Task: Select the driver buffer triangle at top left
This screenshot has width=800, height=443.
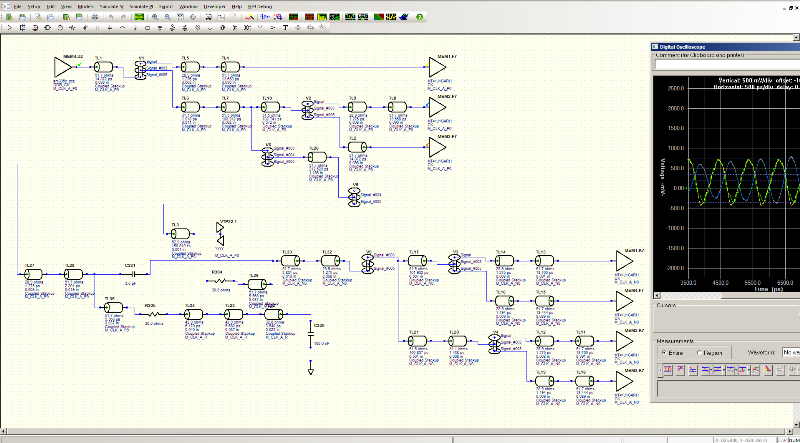Action: click(x=64, y=66)
